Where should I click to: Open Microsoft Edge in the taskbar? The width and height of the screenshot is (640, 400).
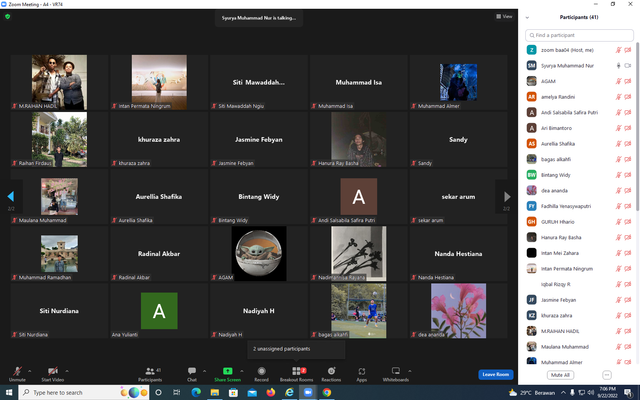(196, 392)
